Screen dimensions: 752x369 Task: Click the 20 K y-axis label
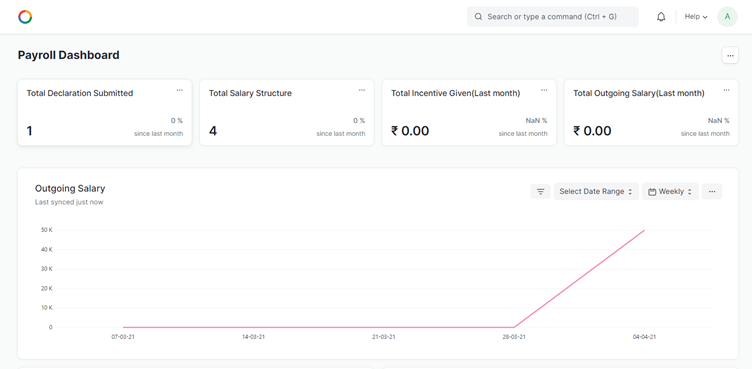47,288
